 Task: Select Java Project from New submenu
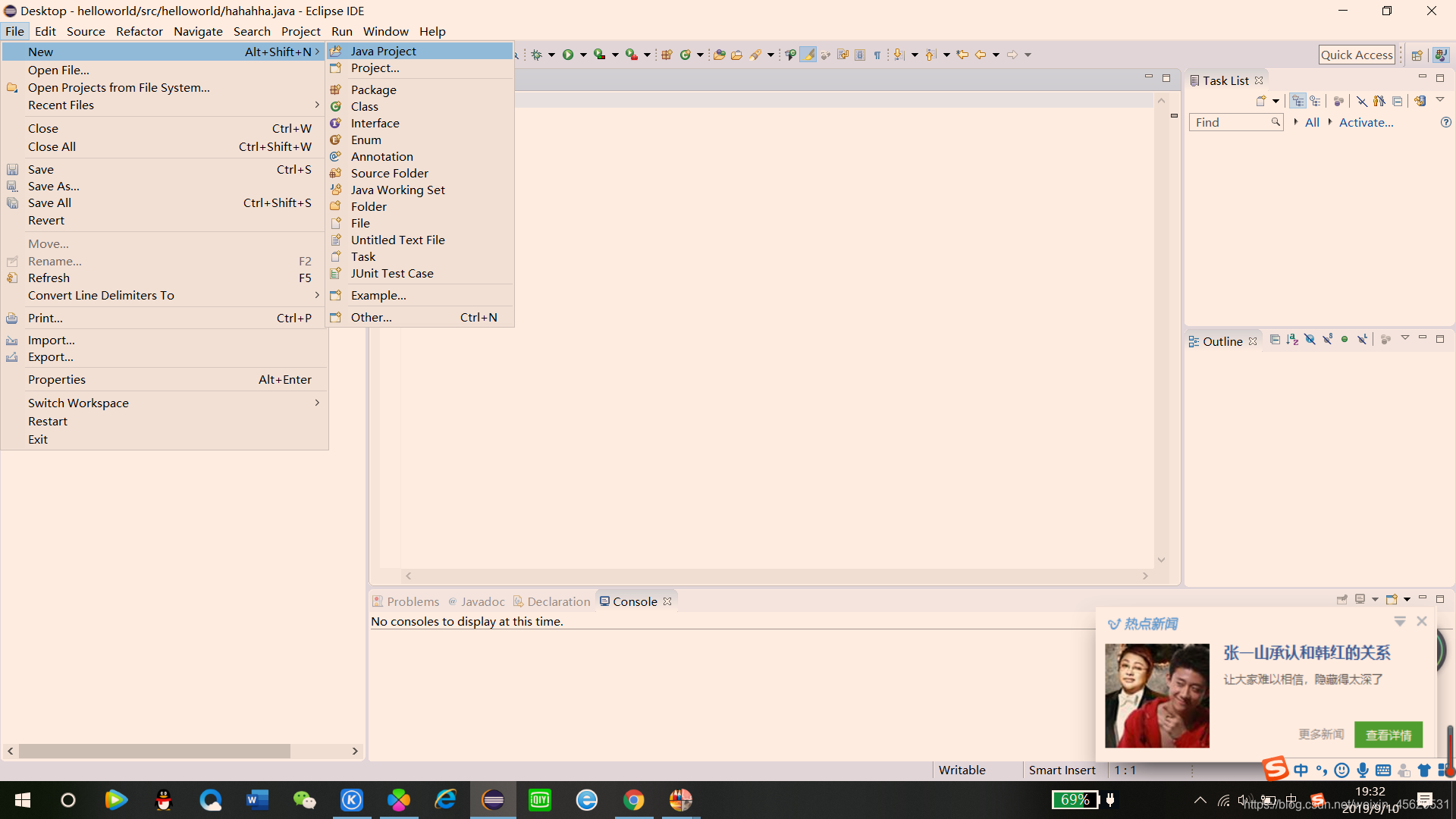(420, 51)
